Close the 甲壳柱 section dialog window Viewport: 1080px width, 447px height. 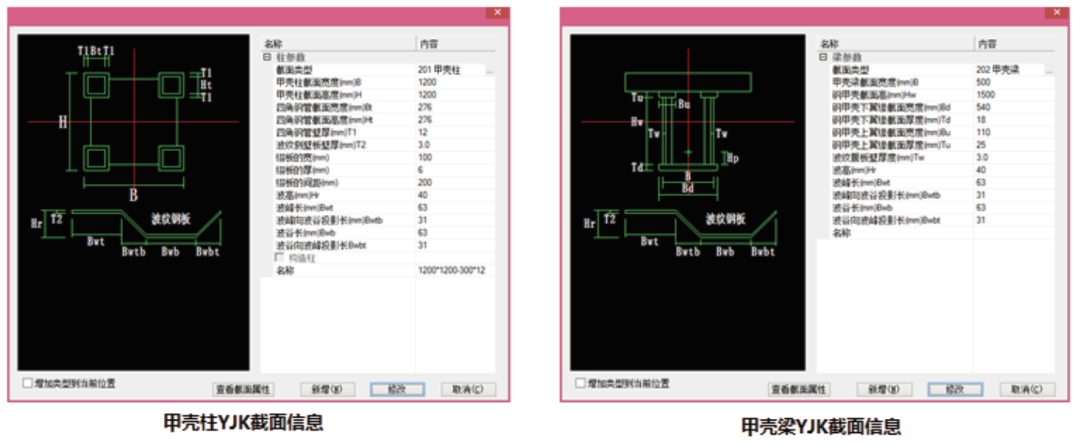[x=498, y=11]
